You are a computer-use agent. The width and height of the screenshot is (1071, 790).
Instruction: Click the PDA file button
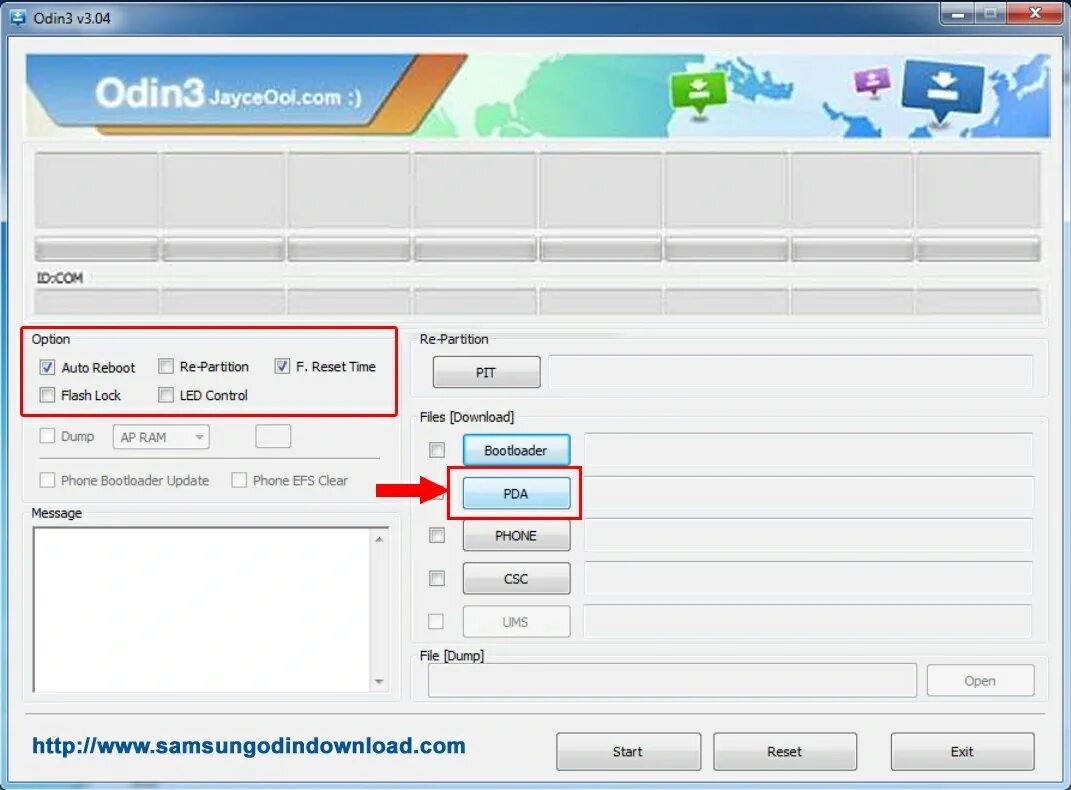tap(516, 494)
